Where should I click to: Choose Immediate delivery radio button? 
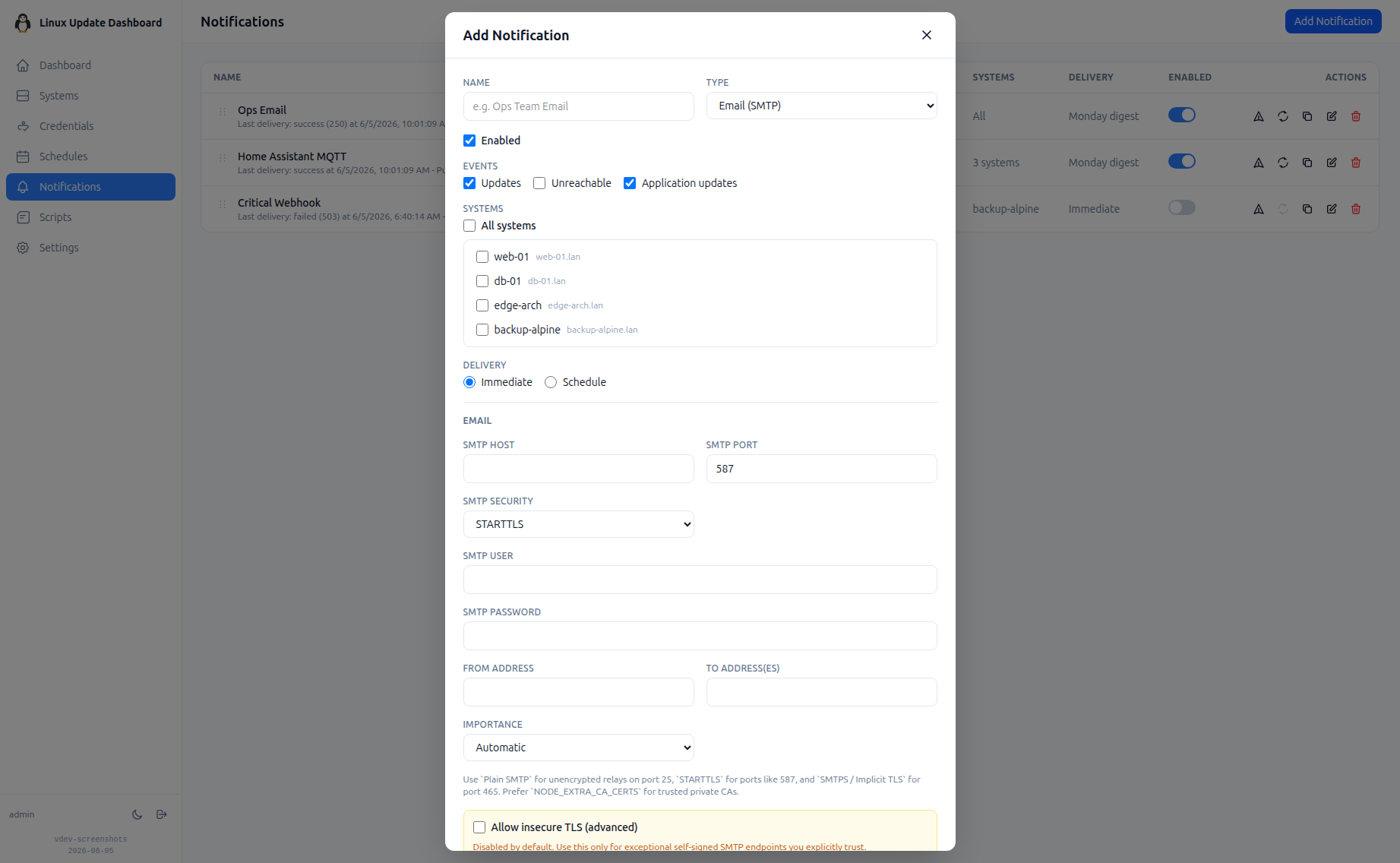tap(469, 382)
